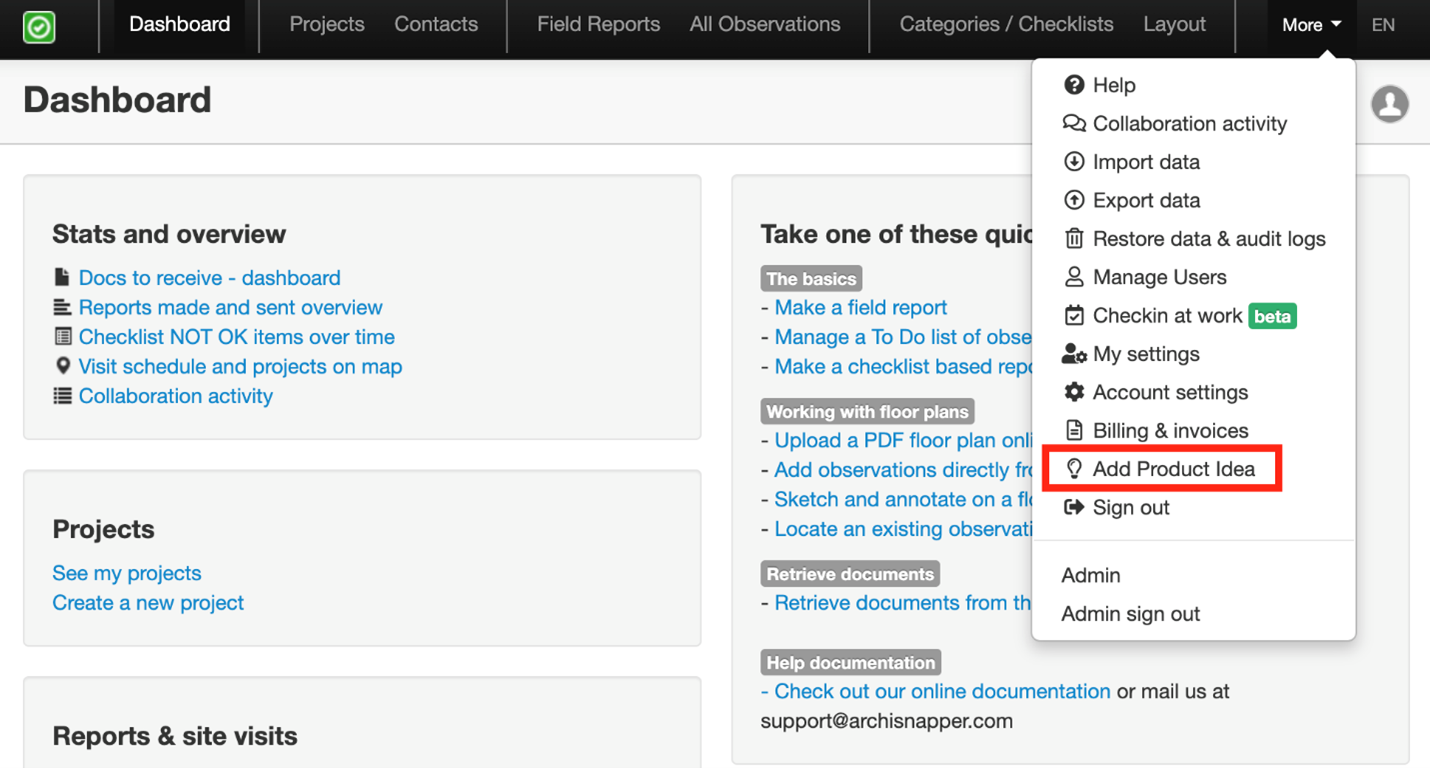Click the trash icon for Restore data
1430x768 pixels.
click(1074, 239)
